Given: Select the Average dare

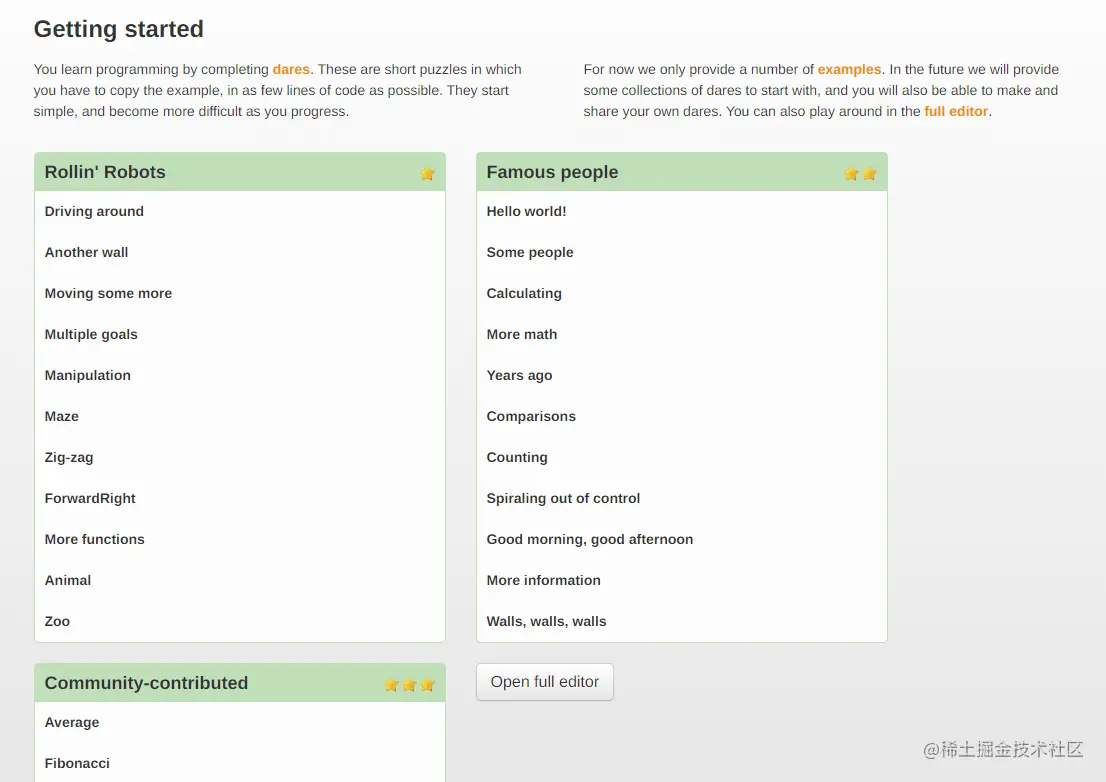Looking at the screenshot, I should pos(72,722).
